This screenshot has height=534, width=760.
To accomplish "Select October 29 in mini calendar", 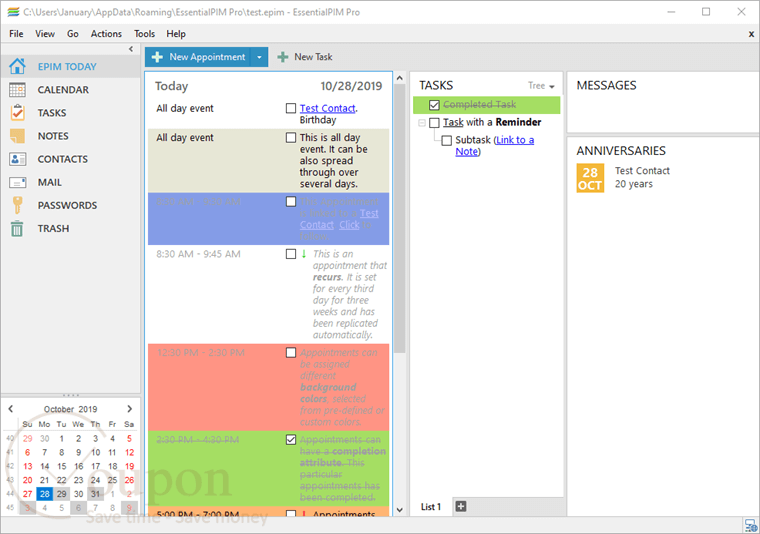I will 62,494.
